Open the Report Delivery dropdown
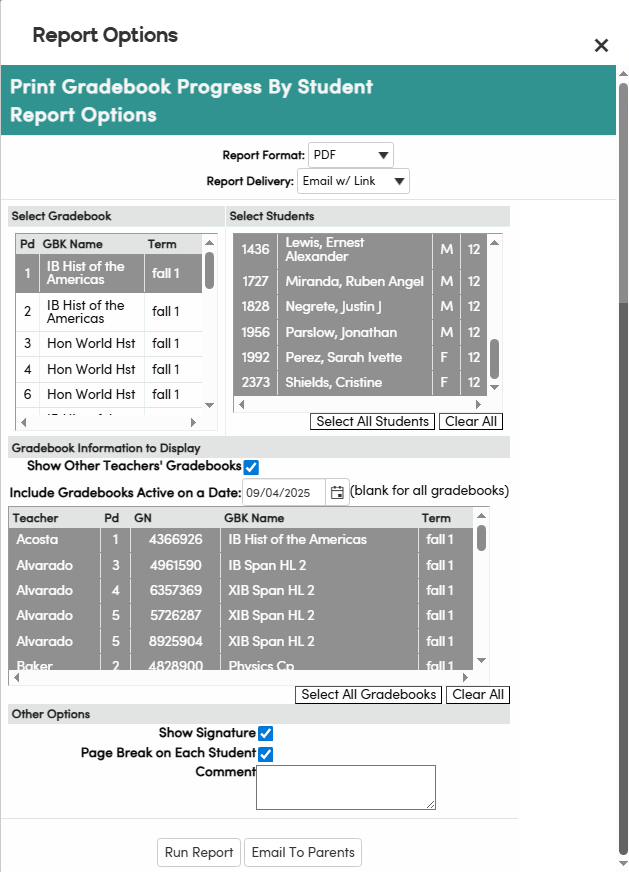This screenshot has height=872, width=629. tap(353, 181)
